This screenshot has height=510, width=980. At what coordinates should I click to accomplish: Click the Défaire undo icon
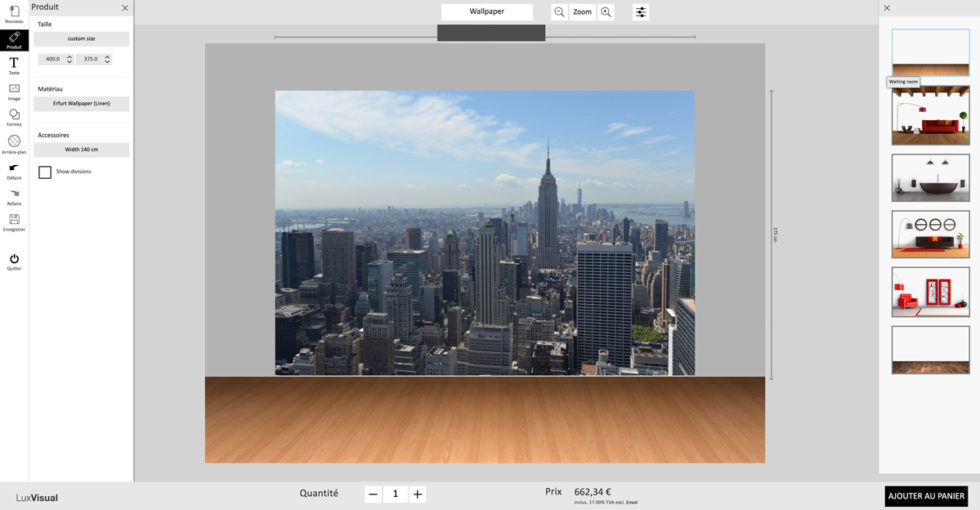point(14,169)
